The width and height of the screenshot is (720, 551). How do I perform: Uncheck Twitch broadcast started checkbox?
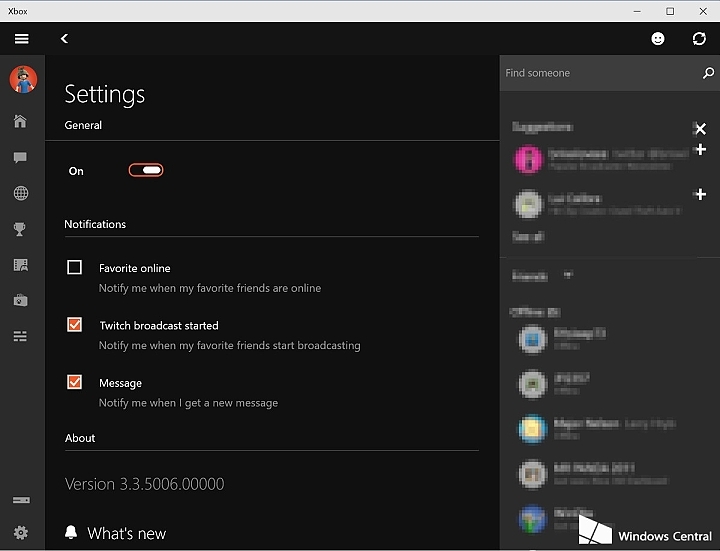tap(74, 325)
